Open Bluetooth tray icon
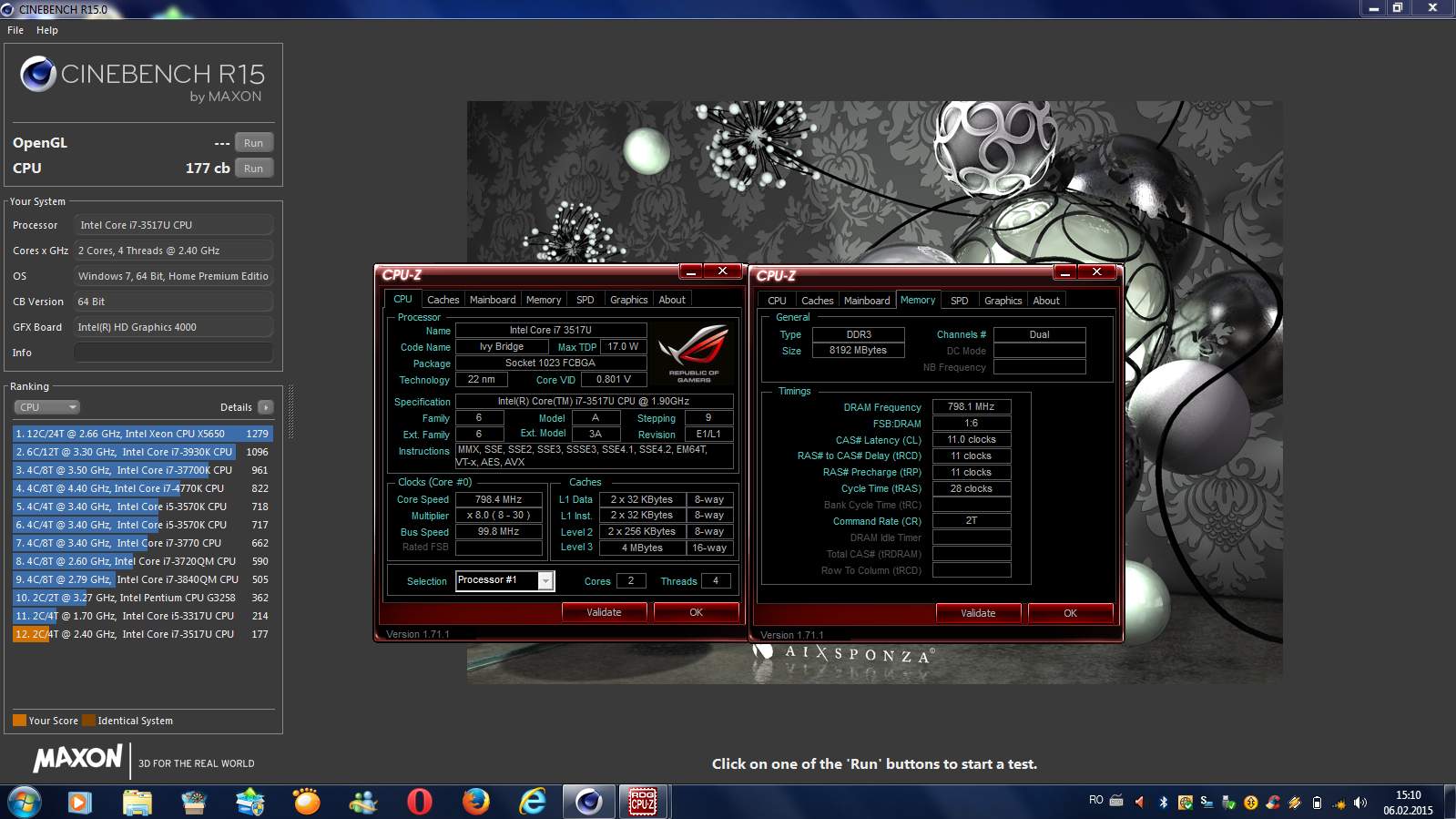 [x=1163, y=802]
